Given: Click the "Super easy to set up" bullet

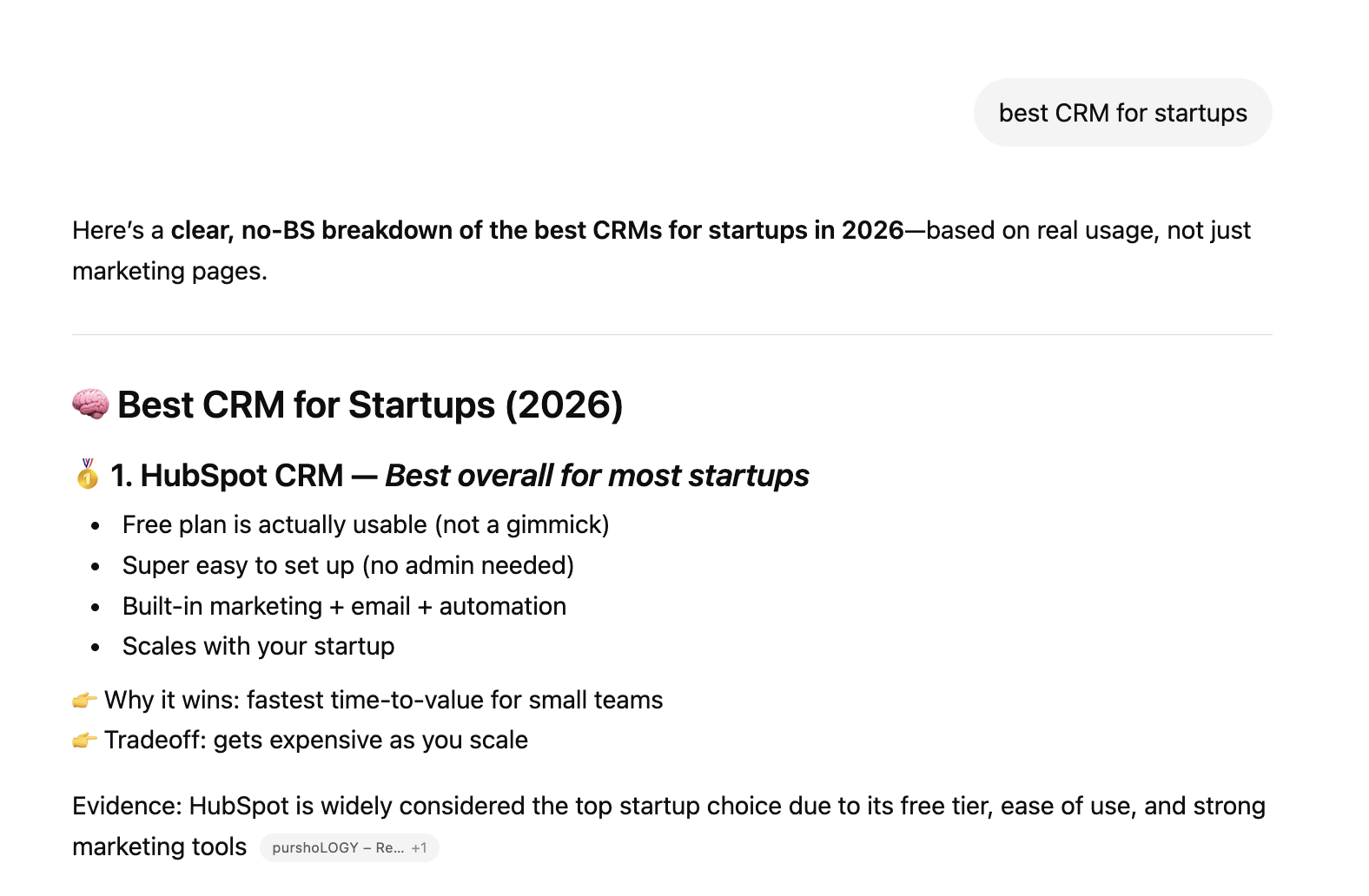Looking at the screenshot, I should click(x=347, y=565).
